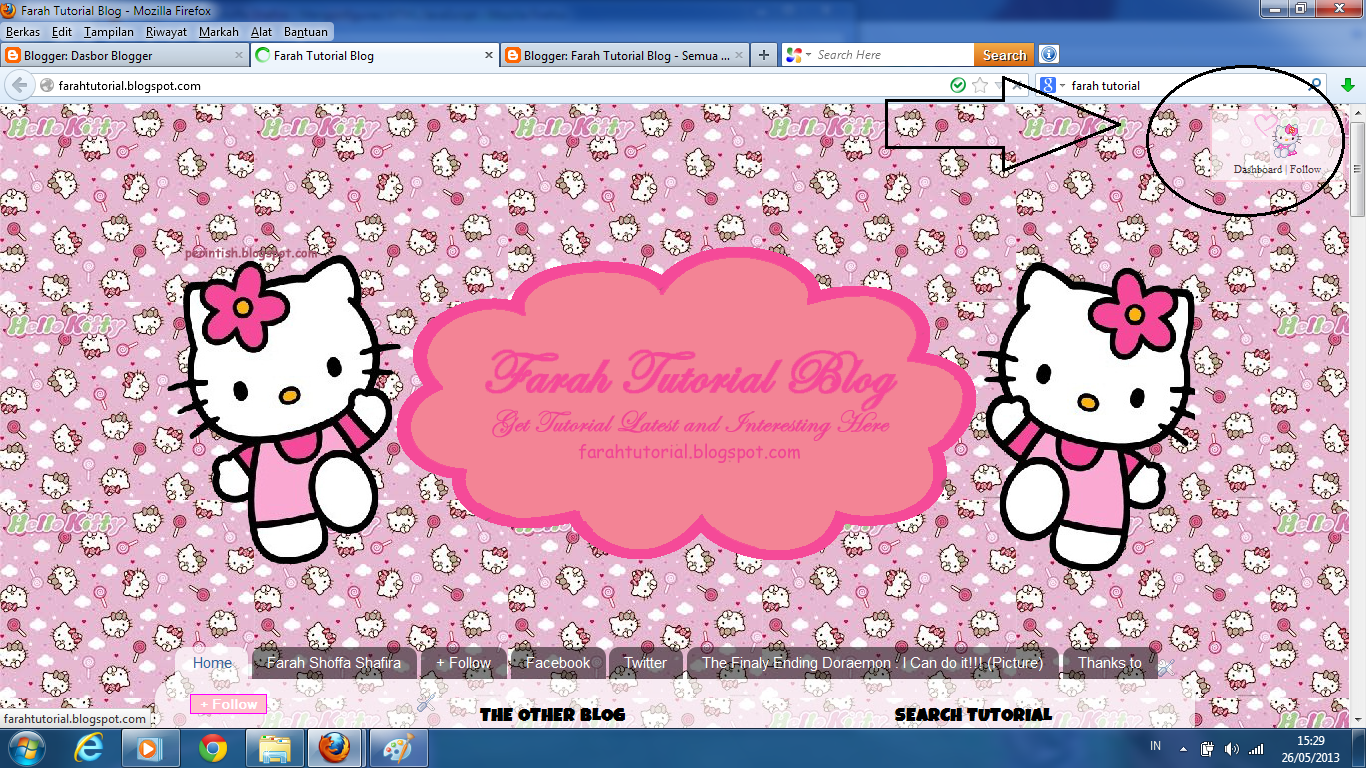Screen dimensions: 1366x768
Task: Close the Farah Tutorial Blog tab
Action: (x=489, y=56)
